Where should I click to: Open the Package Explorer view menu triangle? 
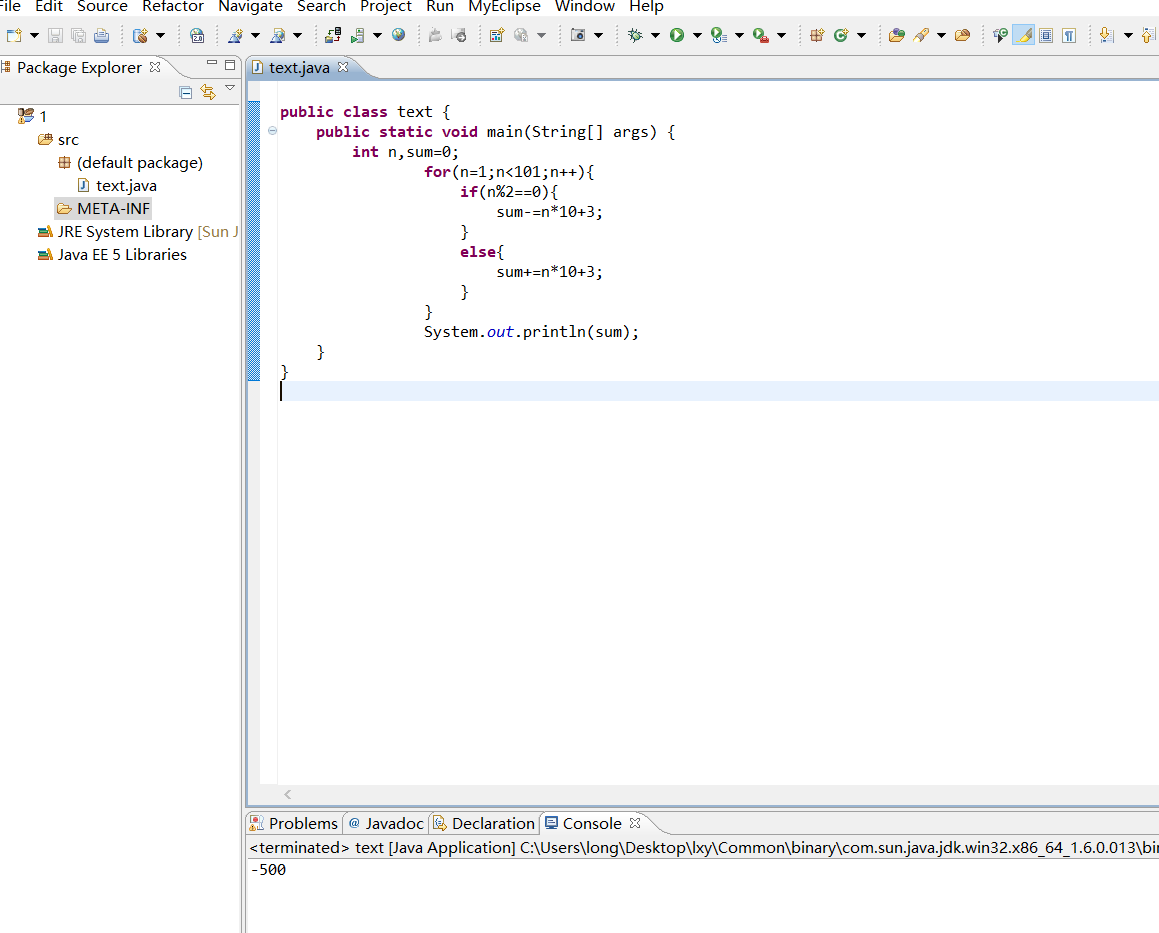(230, 88)
